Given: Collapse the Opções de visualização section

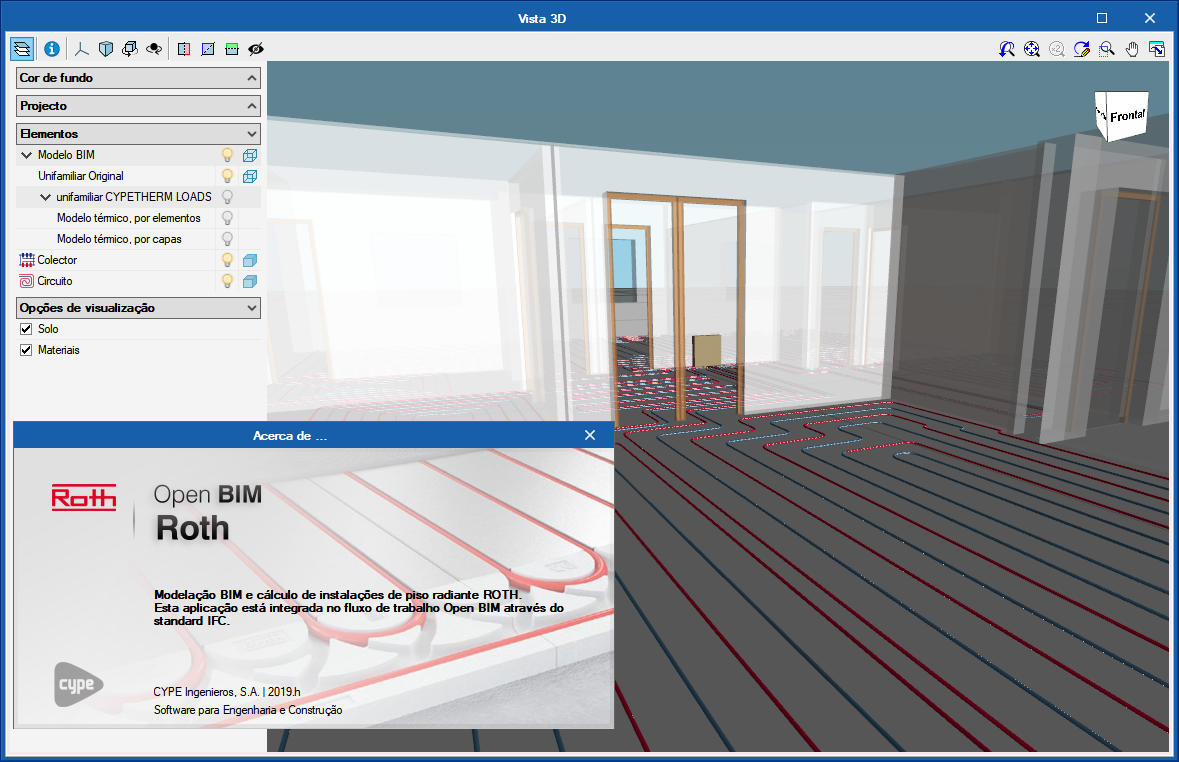Looking at the screenshot, I should pyautogui.click(x=138, y=308).
